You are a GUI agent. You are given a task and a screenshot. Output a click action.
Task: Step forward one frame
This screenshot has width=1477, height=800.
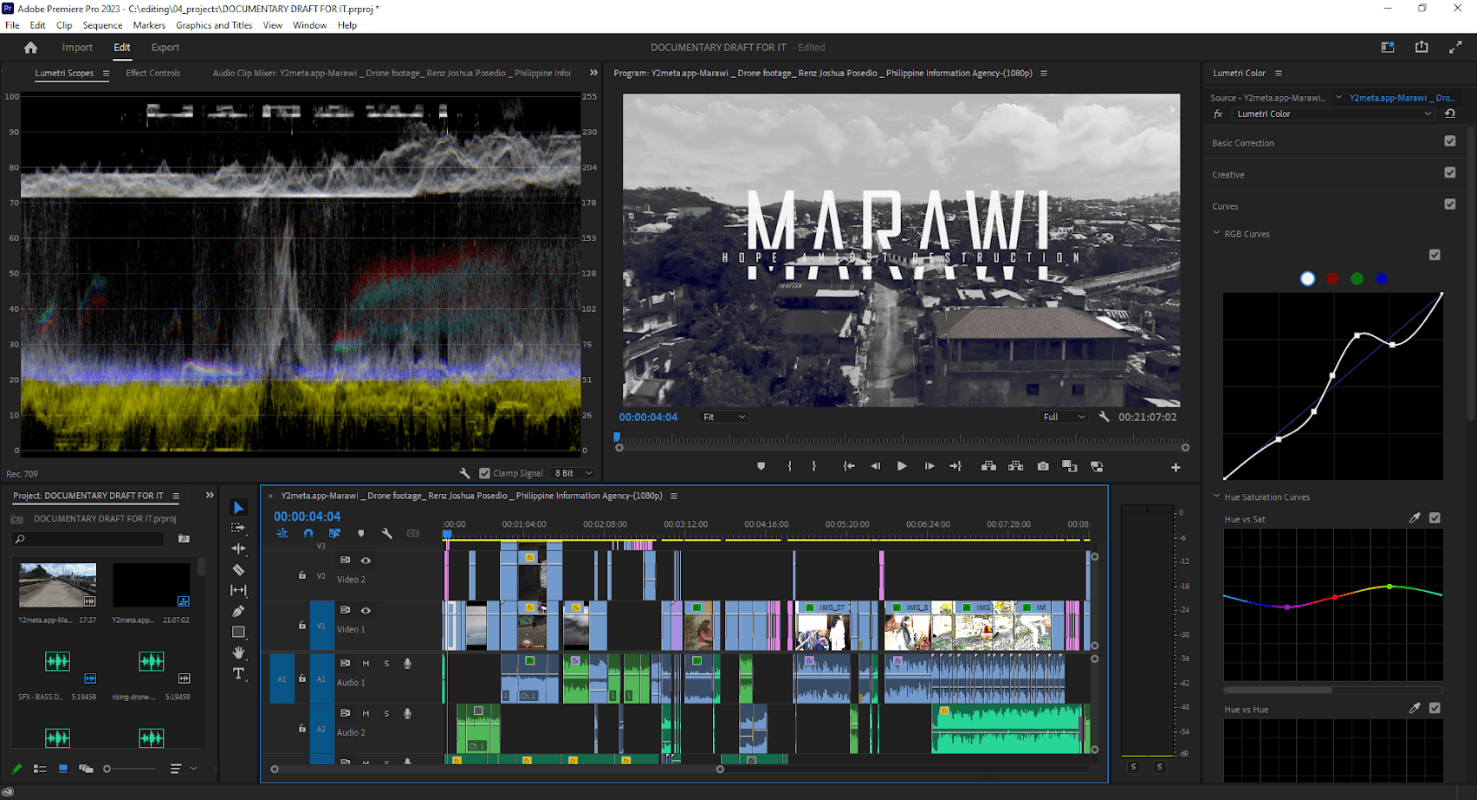(929, 466)
